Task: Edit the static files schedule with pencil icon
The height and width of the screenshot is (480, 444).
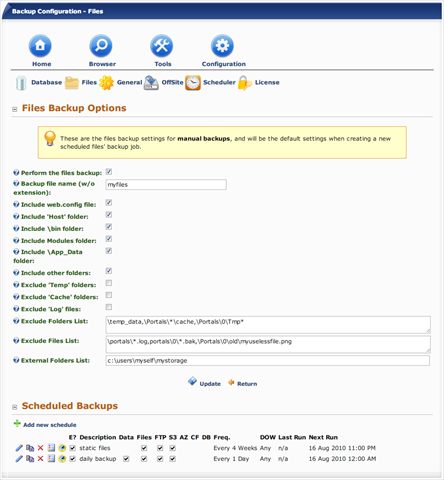Action: coord(19,448)
